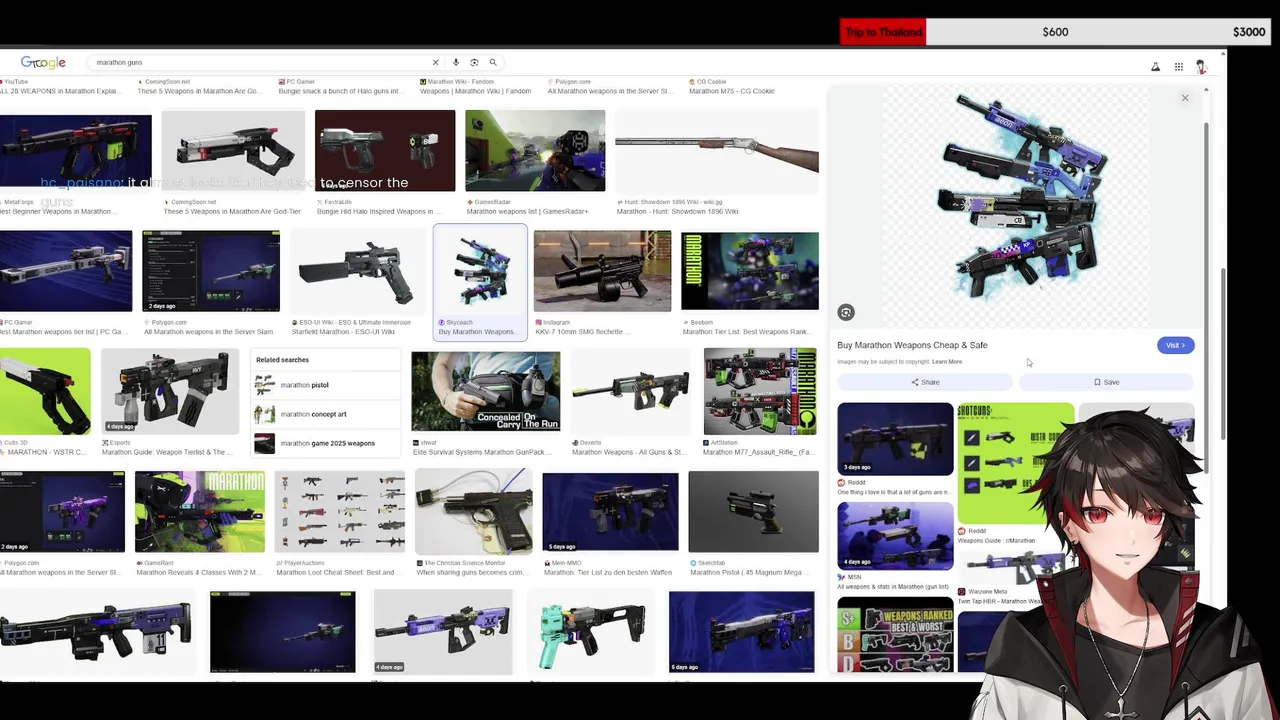This screenshot has width=1280, height=720.
Task: Open the Beebom Marathon Tier List image
Action: 750,271
